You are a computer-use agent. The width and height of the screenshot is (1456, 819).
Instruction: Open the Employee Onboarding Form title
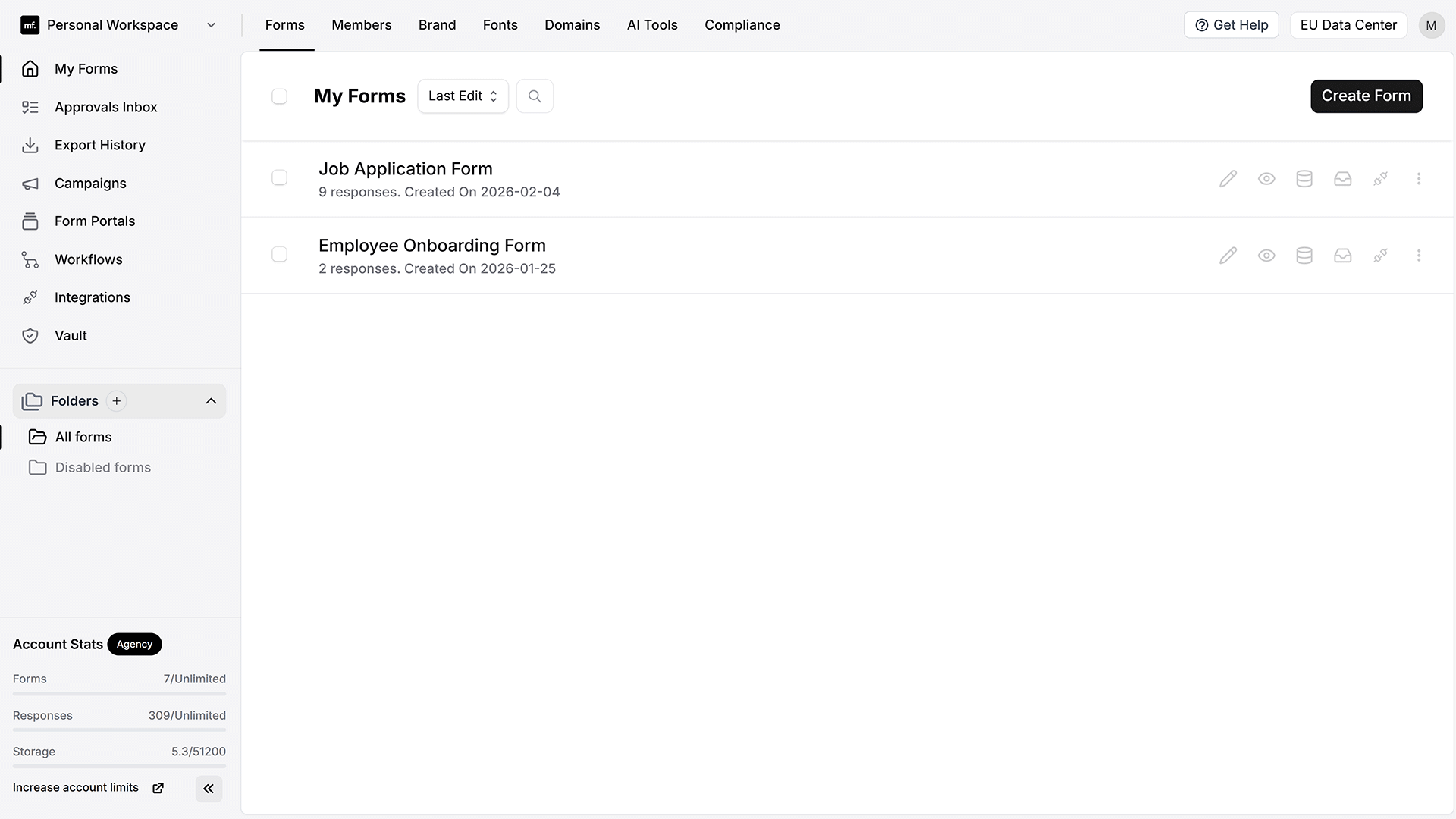click(x=432, y=246)
